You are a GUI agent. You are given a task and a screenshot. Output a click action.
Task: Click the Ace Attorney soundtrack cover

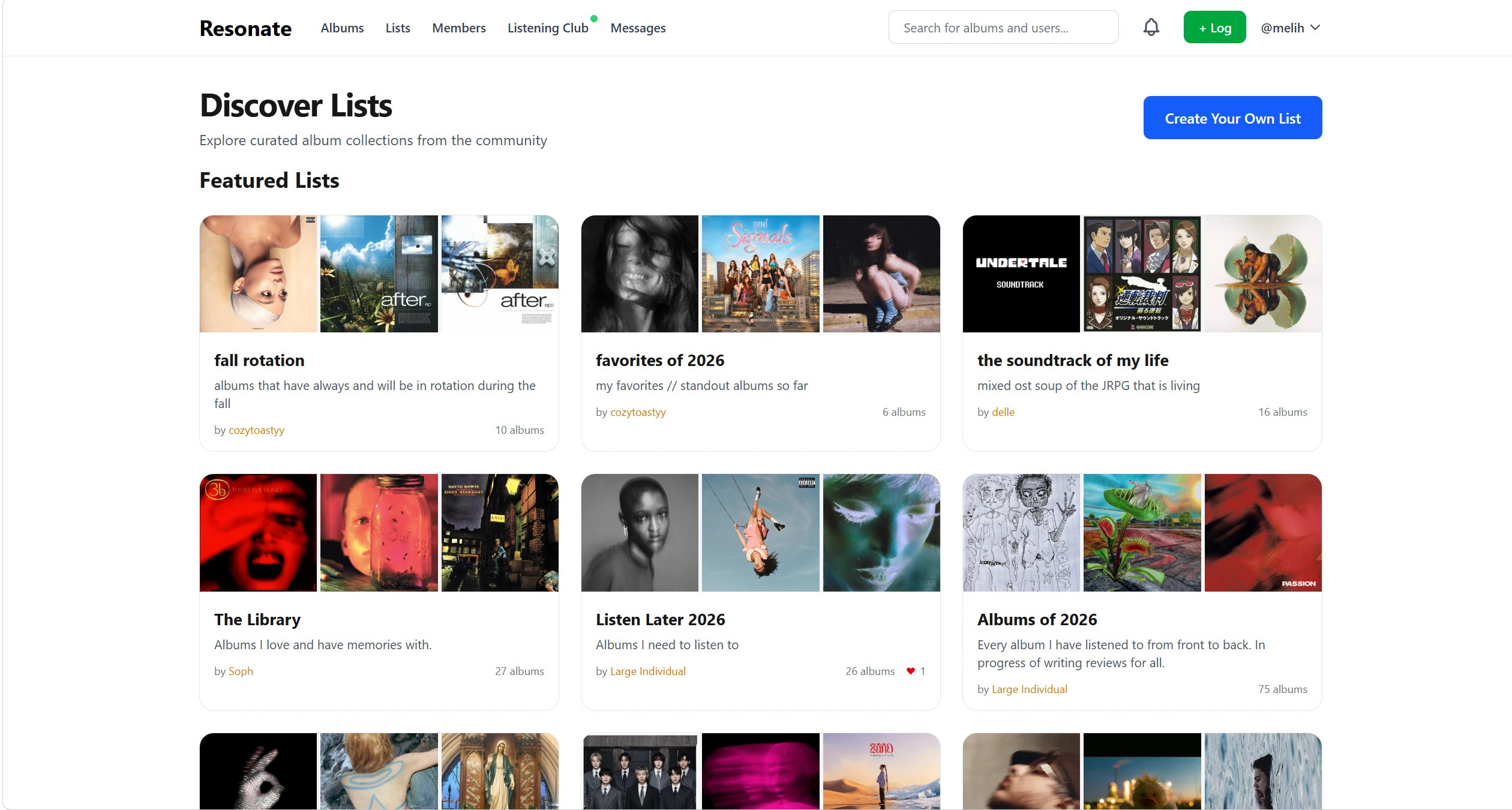[x=1142, y=274]
